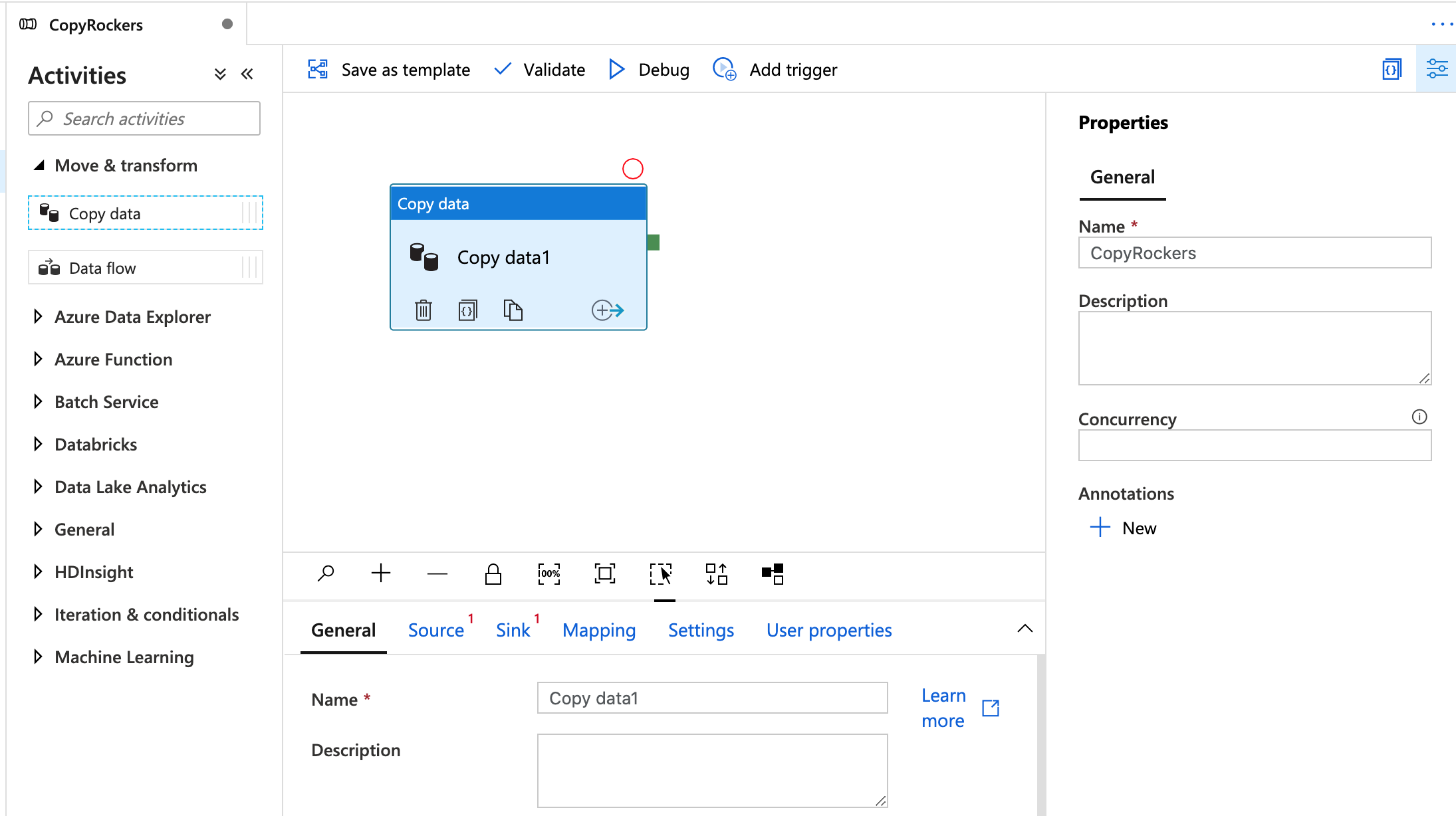
Task: Click the Search activities field
Action: pyautogui.click(x=144, y=118)
